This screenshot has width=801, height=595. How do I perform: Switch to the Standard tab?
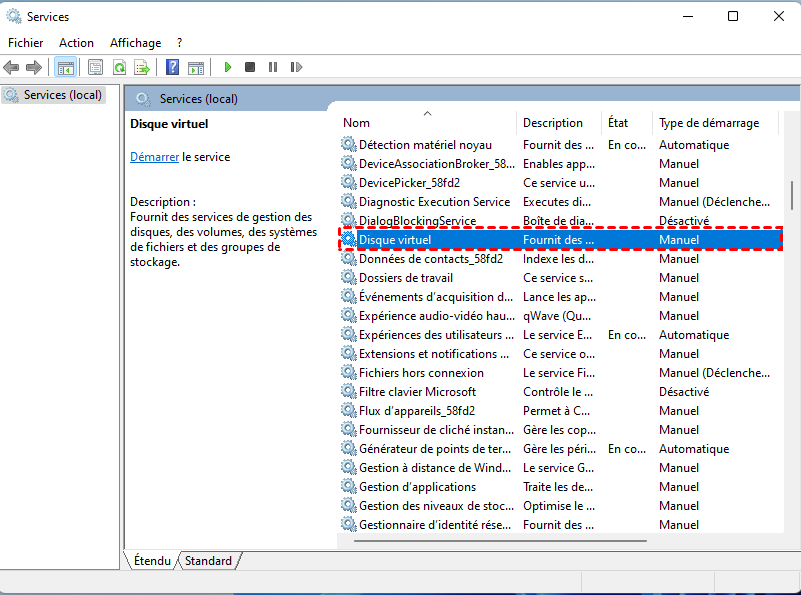coord(208,561)
